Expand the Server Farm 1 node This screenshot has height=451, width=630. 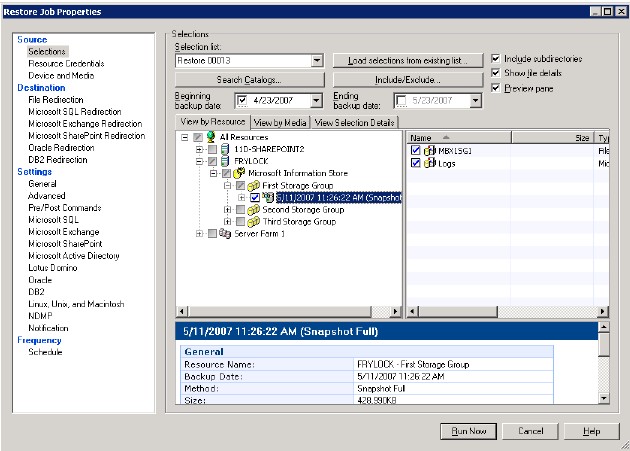199,234
